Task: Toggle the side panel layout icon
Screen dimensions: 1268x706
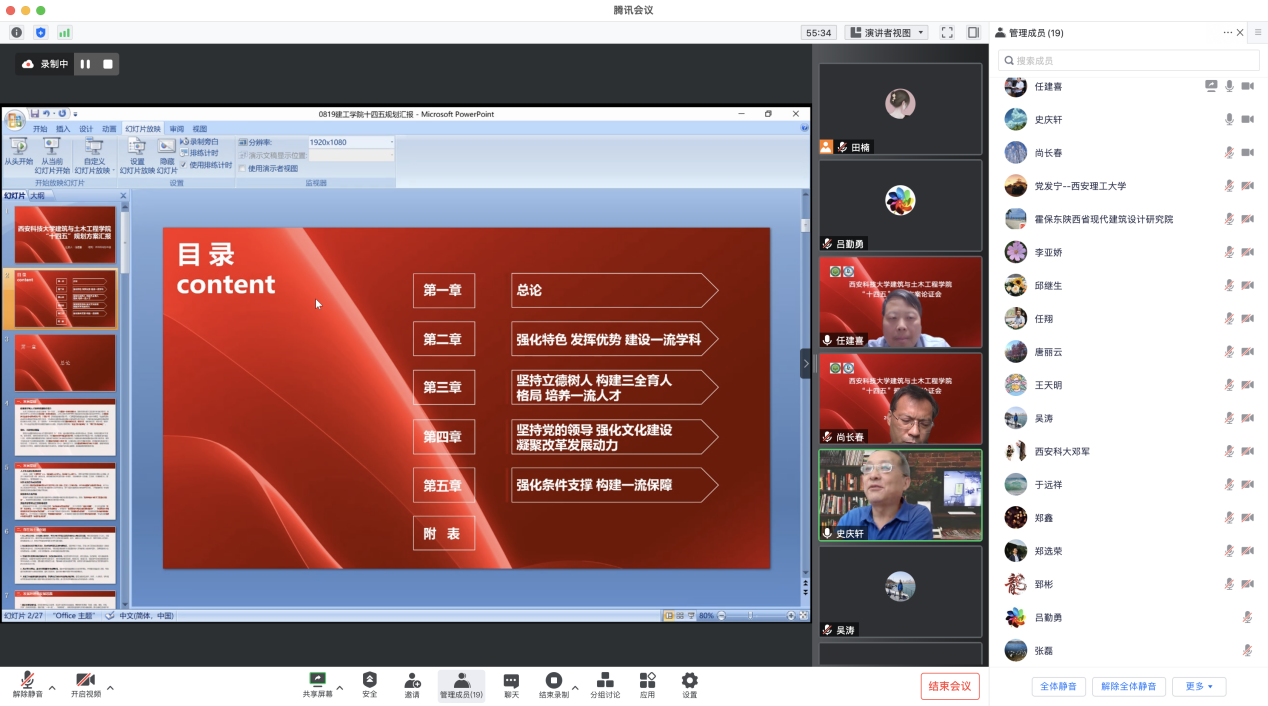Action: point(973,33)
